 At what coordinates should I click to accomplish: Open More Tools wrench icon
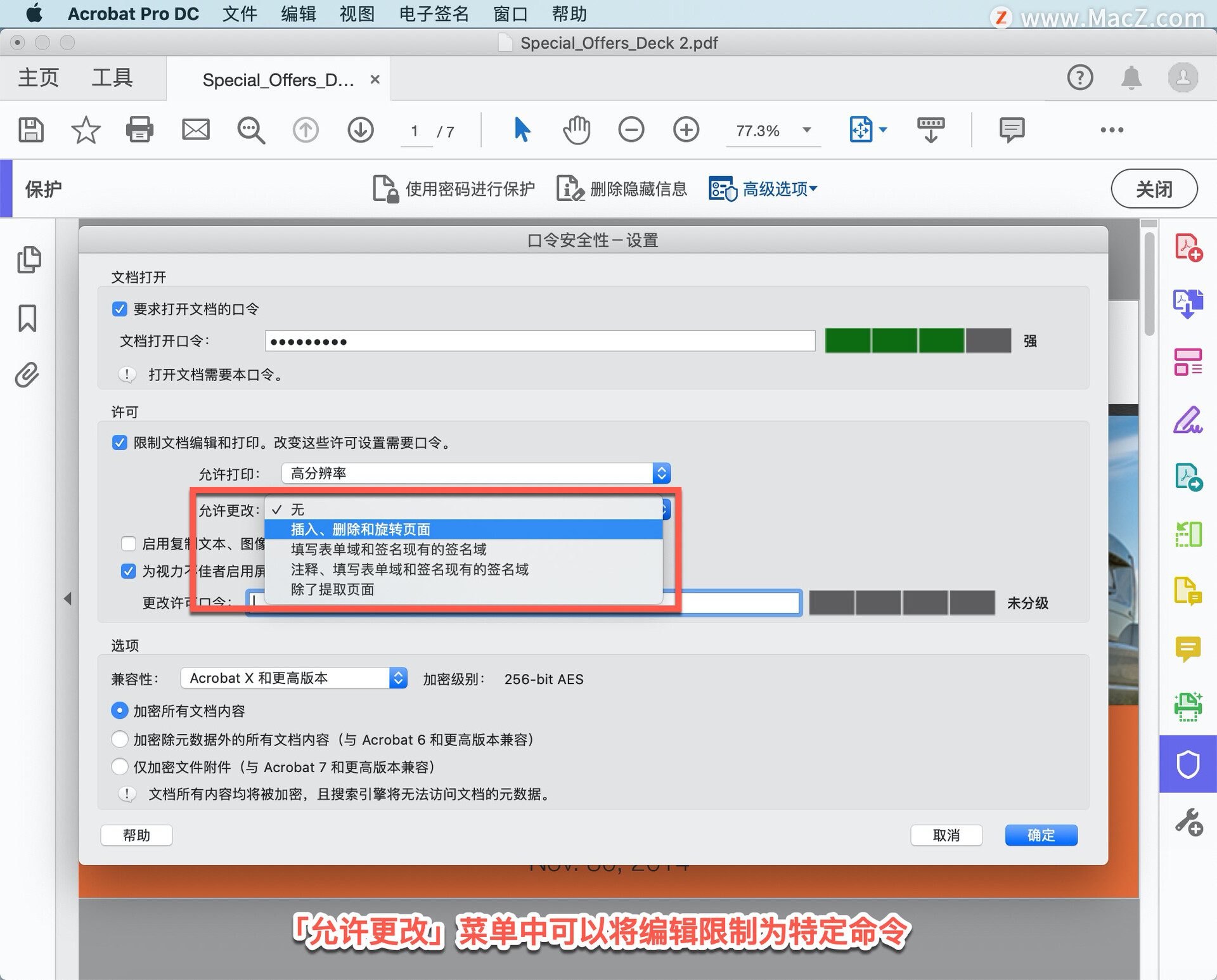(x=1188, y=822)
